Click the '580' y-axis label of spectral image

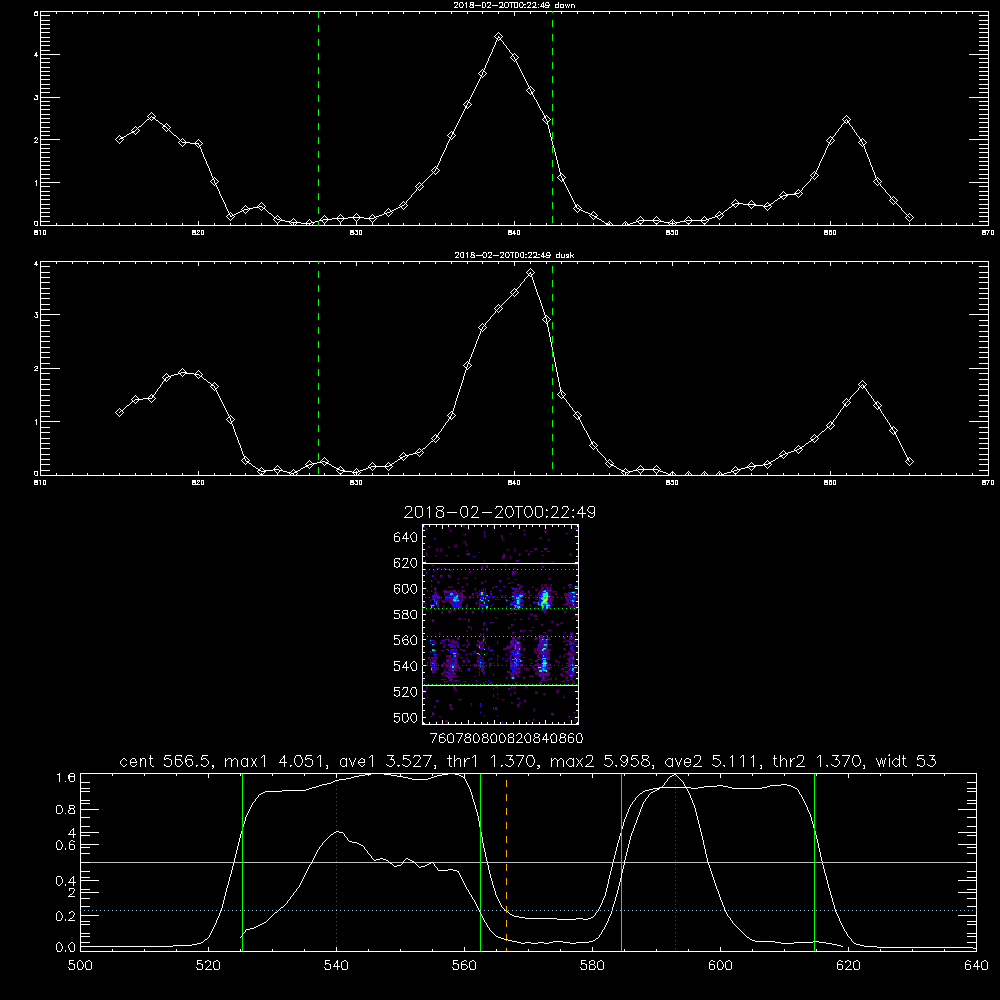(x=406, y=615)
